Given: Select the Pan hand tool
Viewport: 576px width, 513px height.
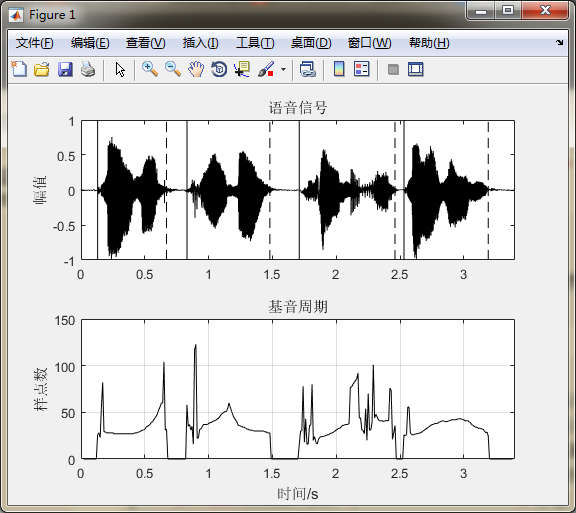Looking at the screenshot, I should click(x=196, y=69).
